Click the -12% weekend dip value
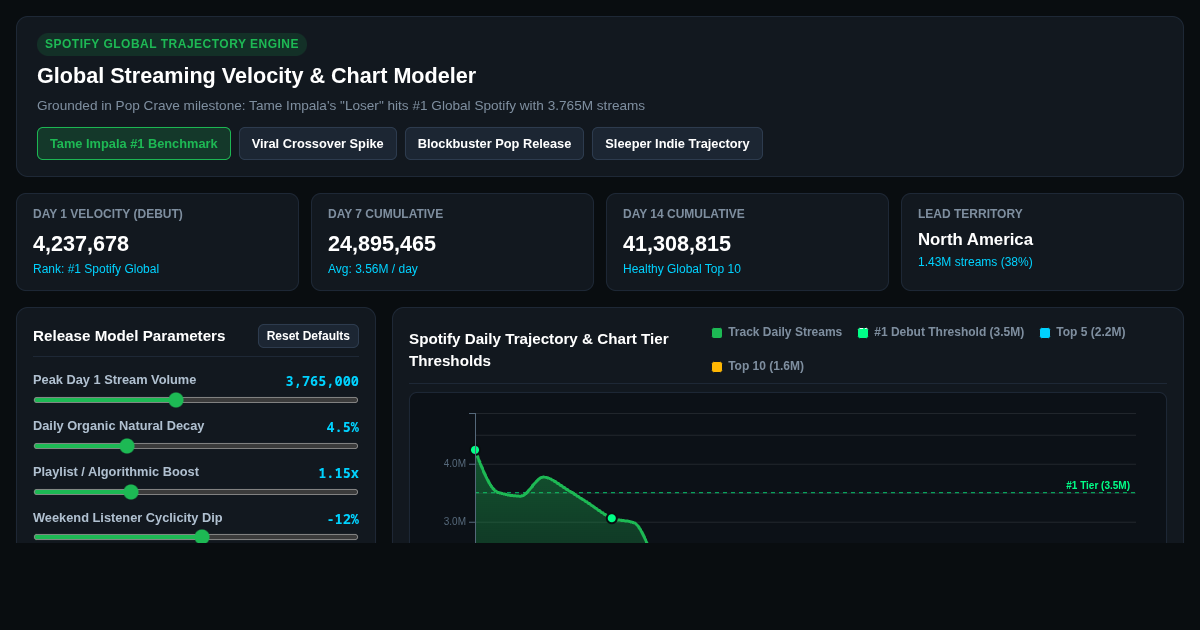This screenshot has height=630, width=1200. [x=342, y=519]
